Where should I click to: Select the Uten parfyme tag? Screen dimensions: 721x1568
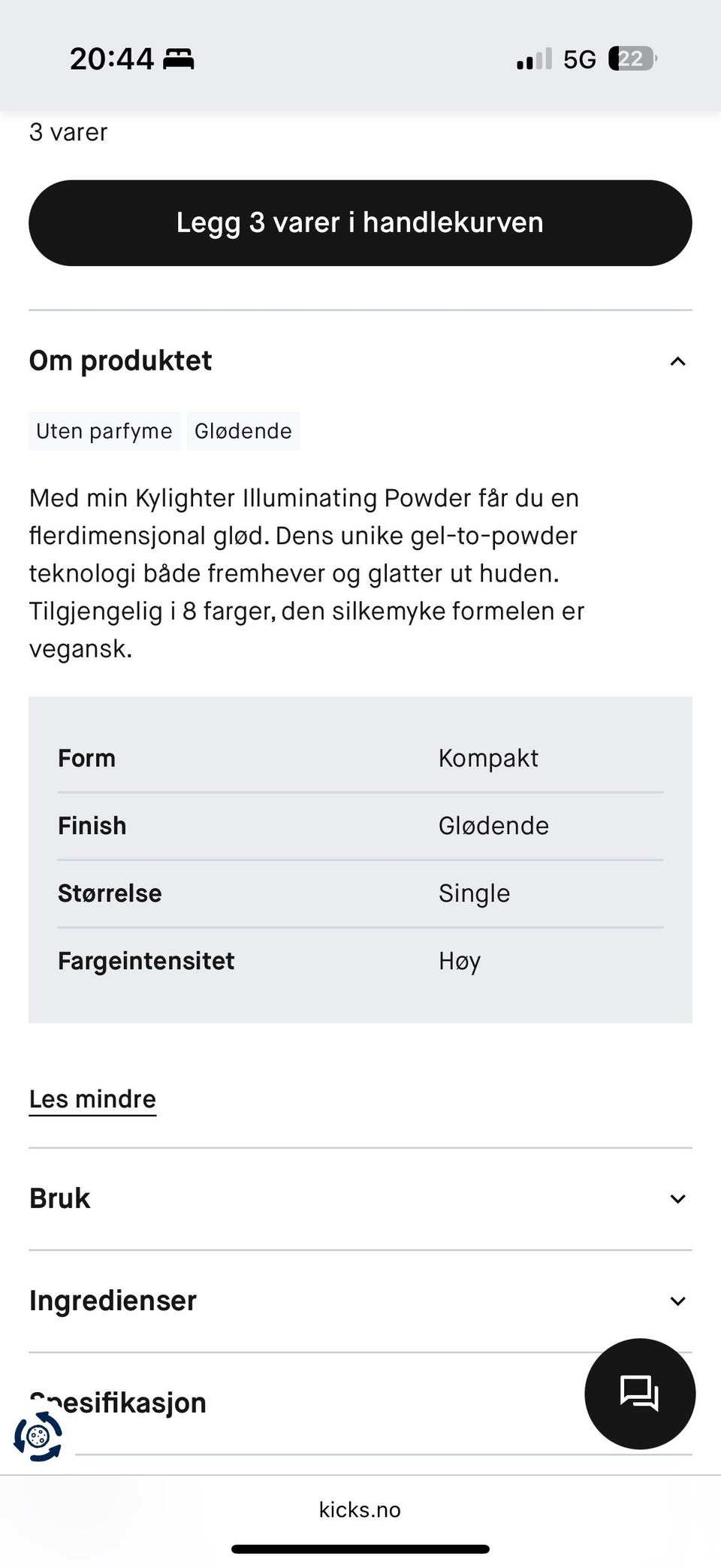coord(104,431)
